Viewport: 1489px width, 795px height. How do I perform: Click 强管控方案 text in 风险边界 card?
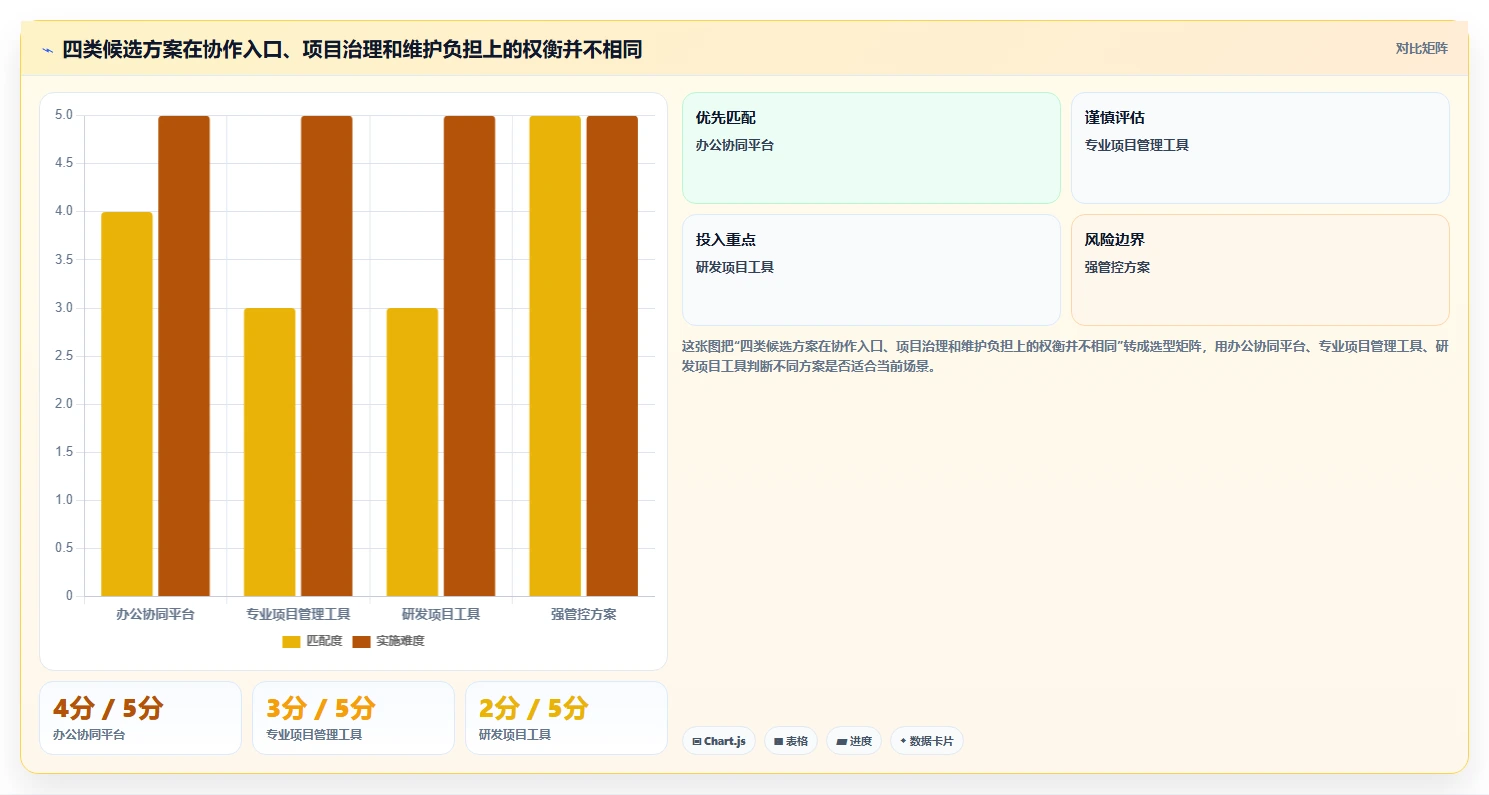click(1117, 267)
